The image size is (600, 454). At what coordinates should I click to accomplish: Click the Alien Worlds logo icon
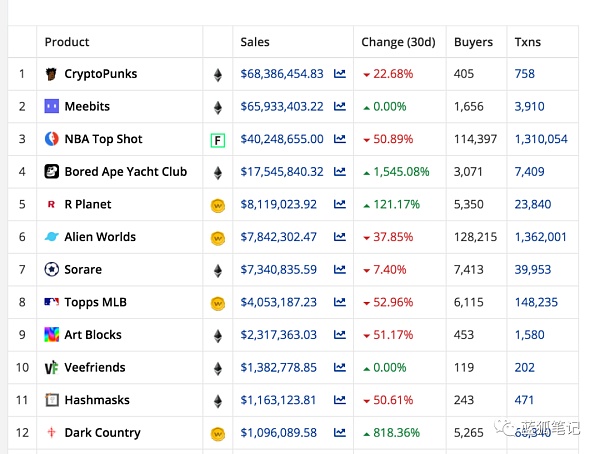click(52, 237)
